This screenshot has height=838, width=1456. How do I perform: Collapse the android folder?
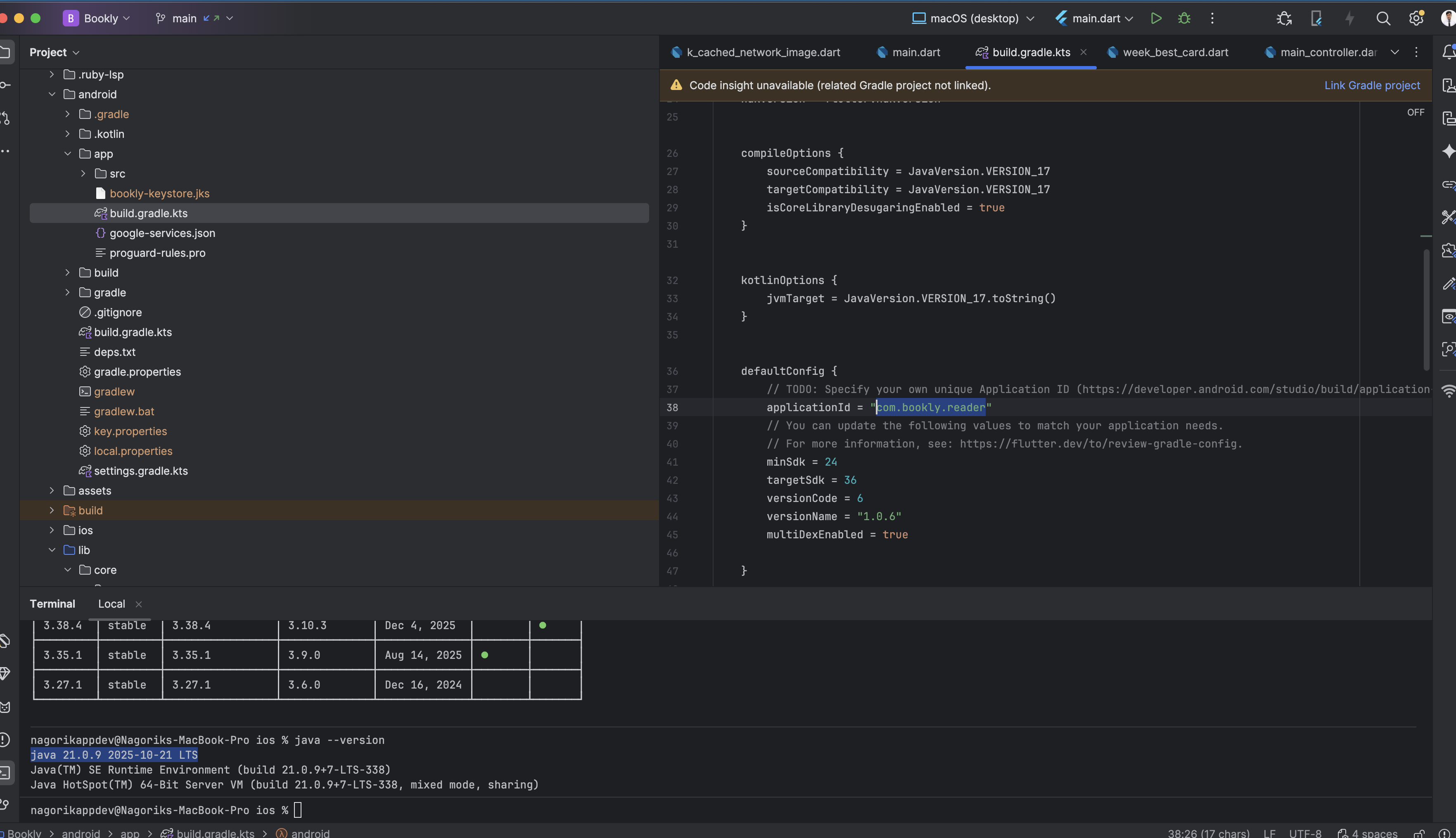(x=52, y=95)
